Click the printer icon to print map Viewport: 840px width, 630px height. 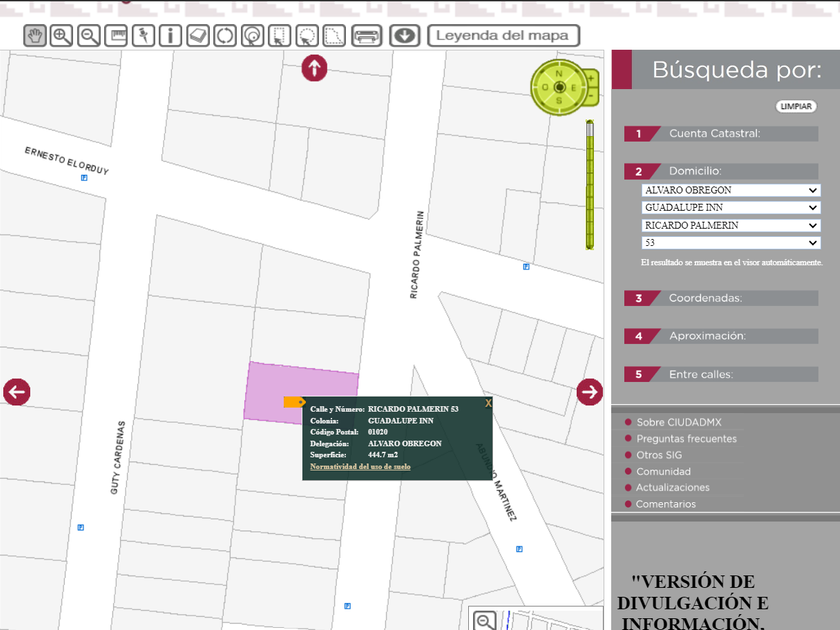(x=367, y=36)
